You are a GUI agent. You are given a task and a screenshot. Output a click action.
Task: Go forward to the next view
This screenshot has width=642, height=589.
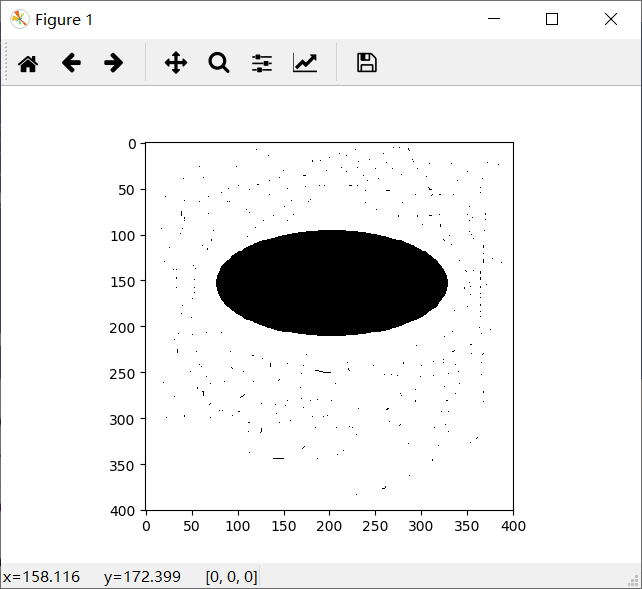coord(113,63)
